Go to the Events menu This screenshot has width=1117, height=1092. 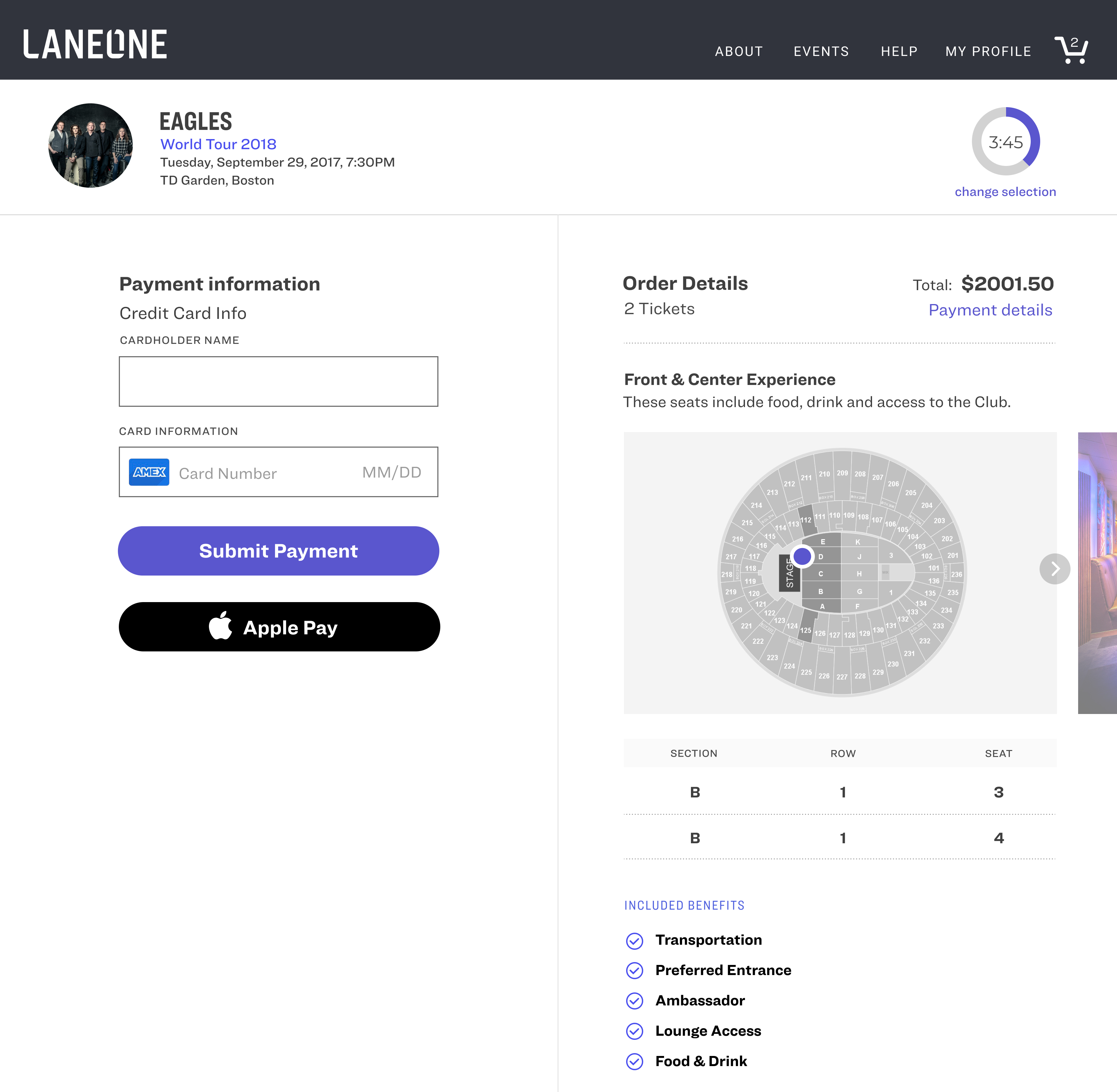click(821, 52)
